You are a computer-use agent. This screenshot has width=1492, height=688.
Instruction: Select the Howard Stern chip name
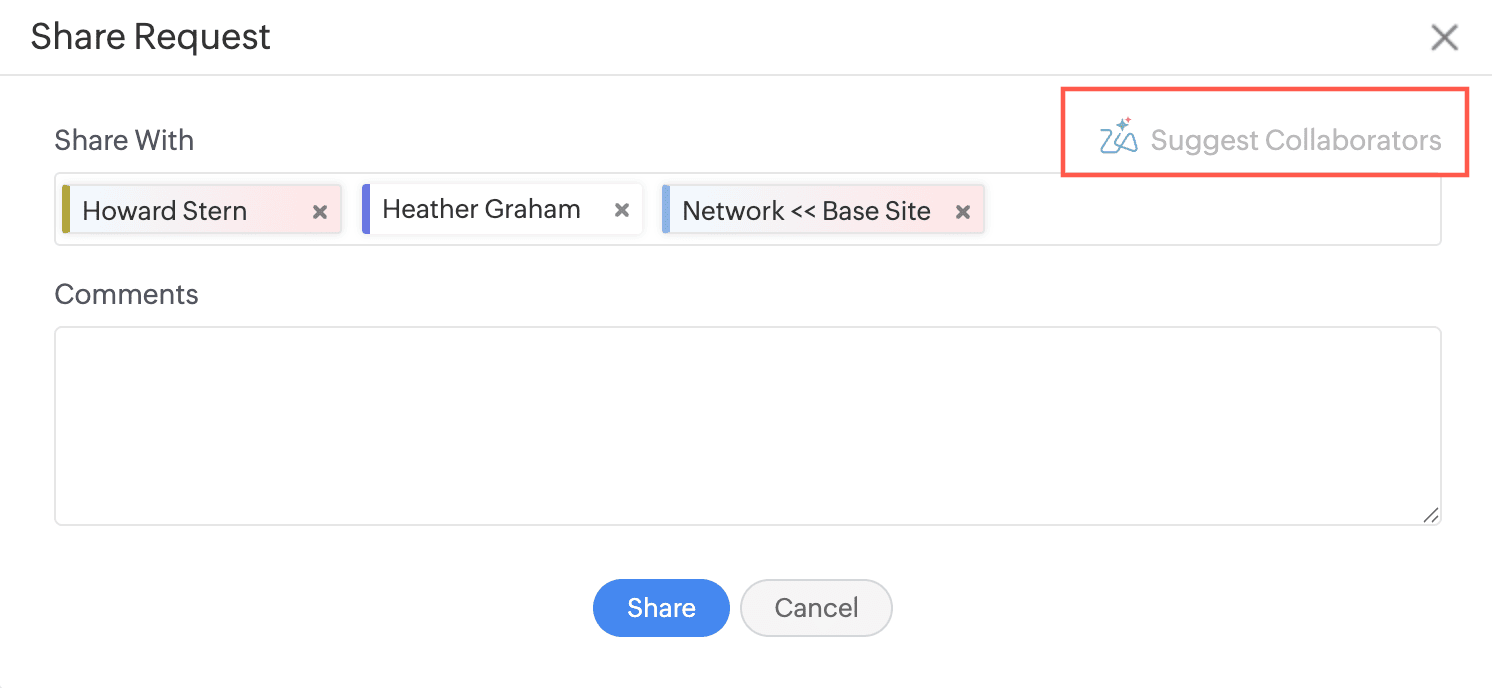165,211
